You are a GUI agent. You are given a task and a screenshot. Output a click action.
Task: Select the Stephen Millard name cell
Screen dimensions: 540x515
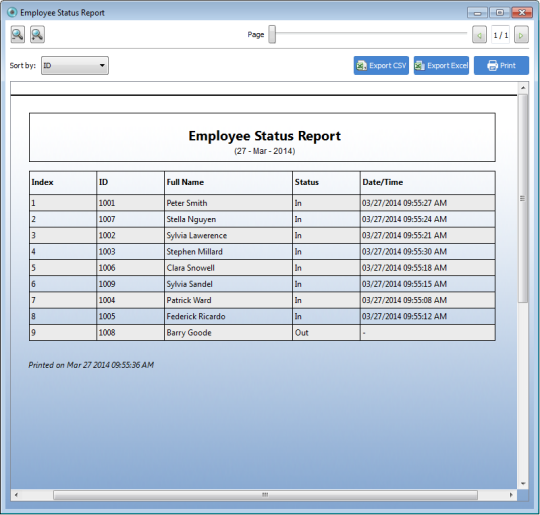tap(228, 251)
